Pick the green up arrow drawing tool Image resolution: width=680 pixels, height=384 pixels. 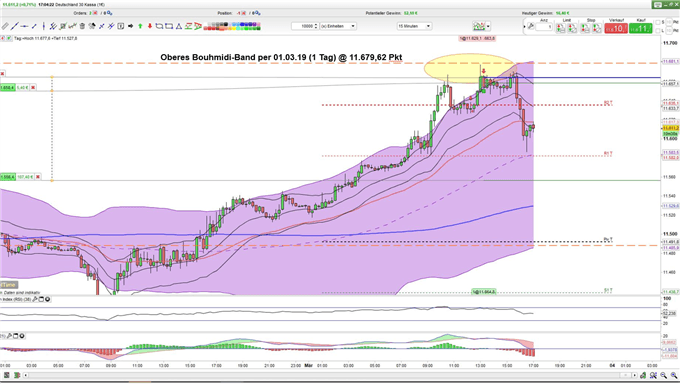pos(140,26)
